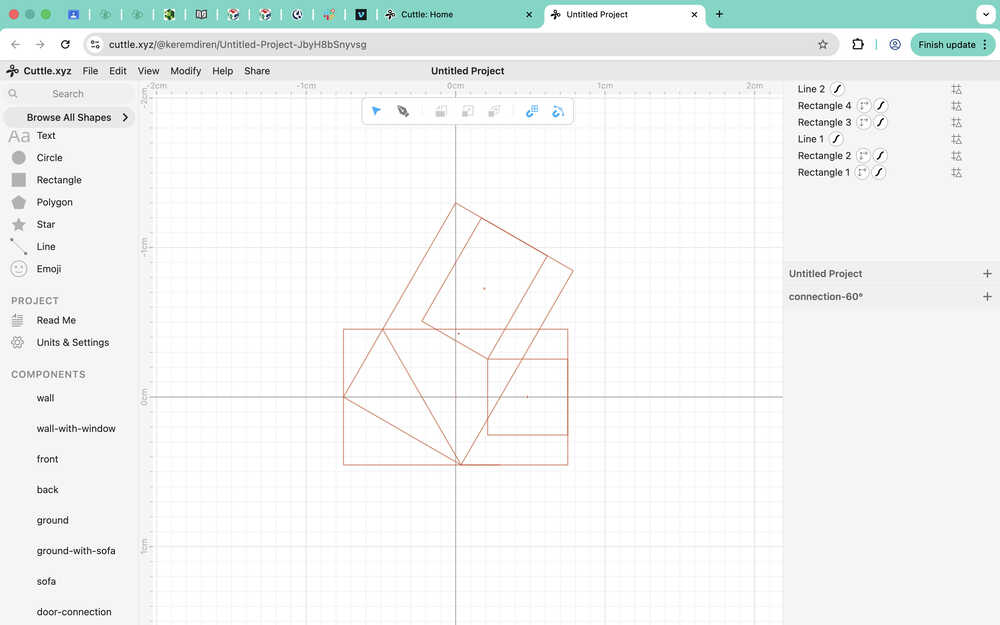Add a Text shape
Viewport: 1000px width, 625px height.
pyautogui.click(x=46, y=135)
